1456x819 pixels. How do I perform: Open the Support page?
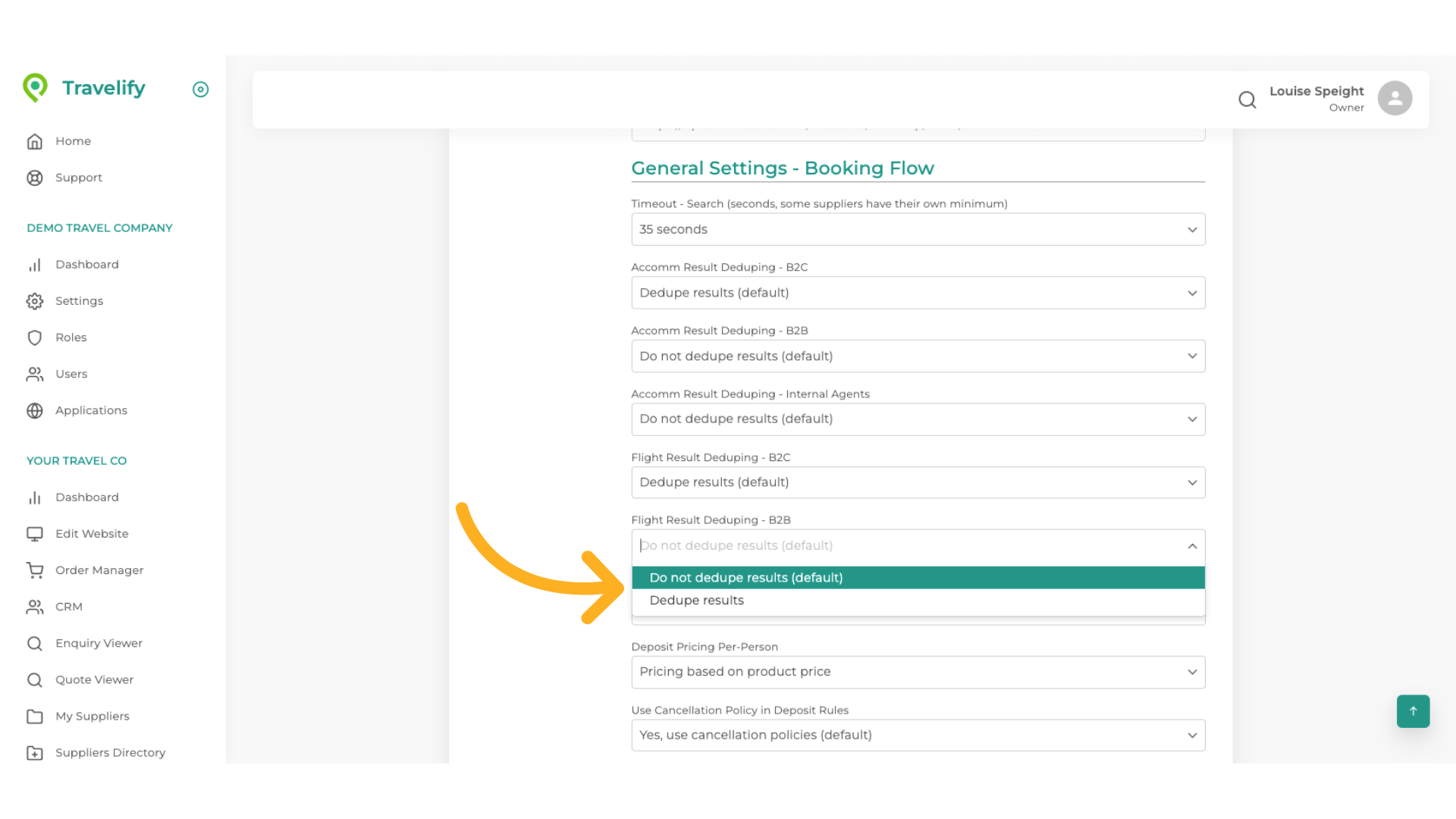pyautogui.click(x=79, y=177)
